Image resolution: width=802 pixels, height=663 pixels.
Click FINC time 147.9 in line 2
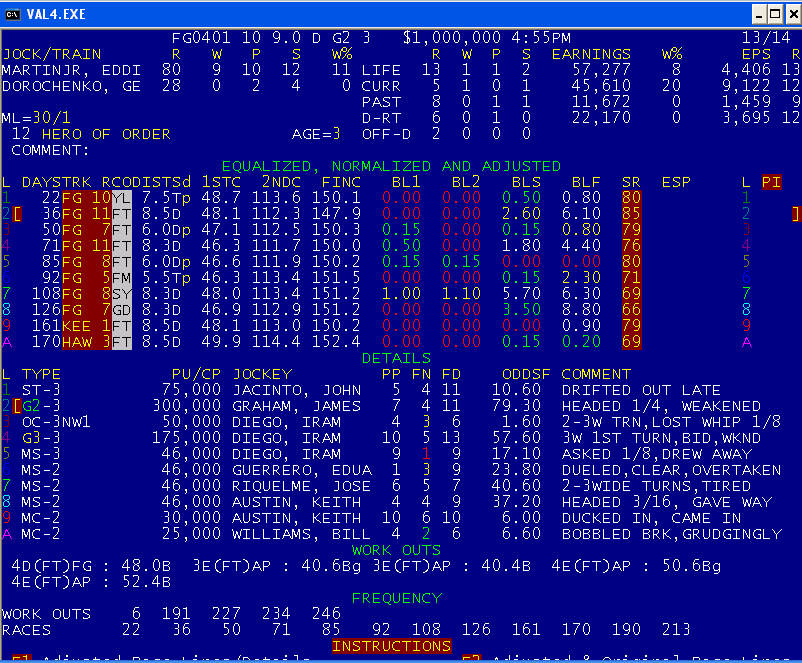pos(337,214)
